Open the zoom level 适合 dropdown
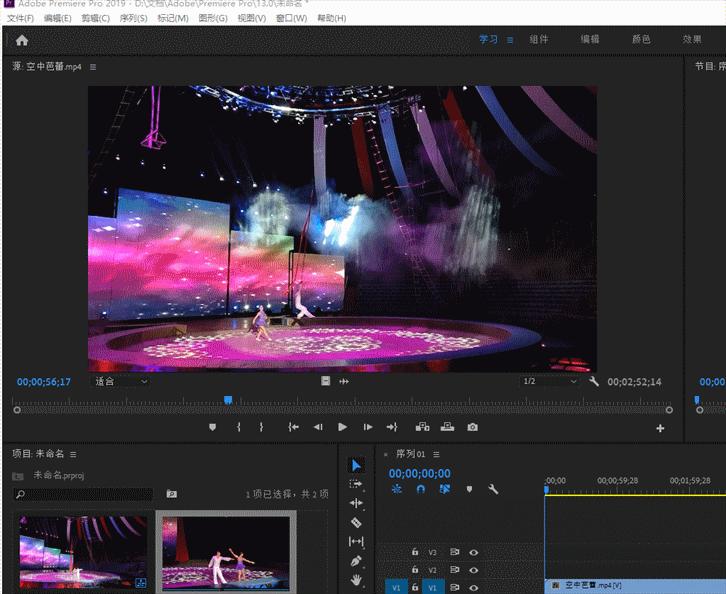The height and width of the screenshot is (594, 726). pyautogui.click(x=121, y=381)
